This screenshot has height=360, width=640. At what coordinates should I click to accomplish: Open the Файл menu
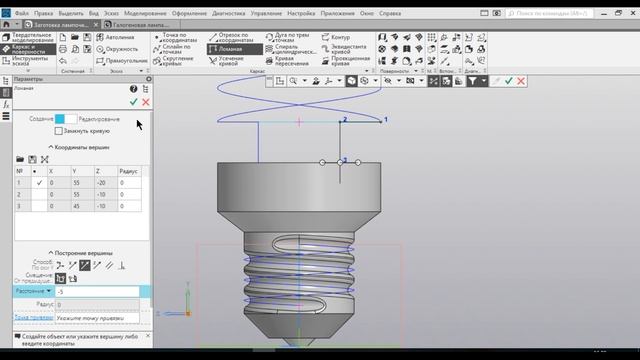click(x=22, y=13)
